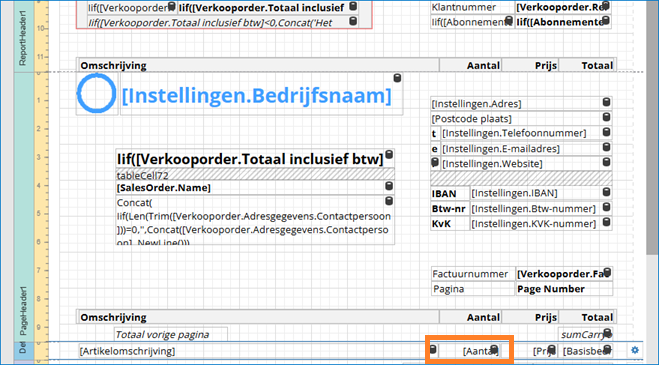Click the database icon on the Concat( expression cell
This screenshot has width=659, height=365.
point(389,201)
